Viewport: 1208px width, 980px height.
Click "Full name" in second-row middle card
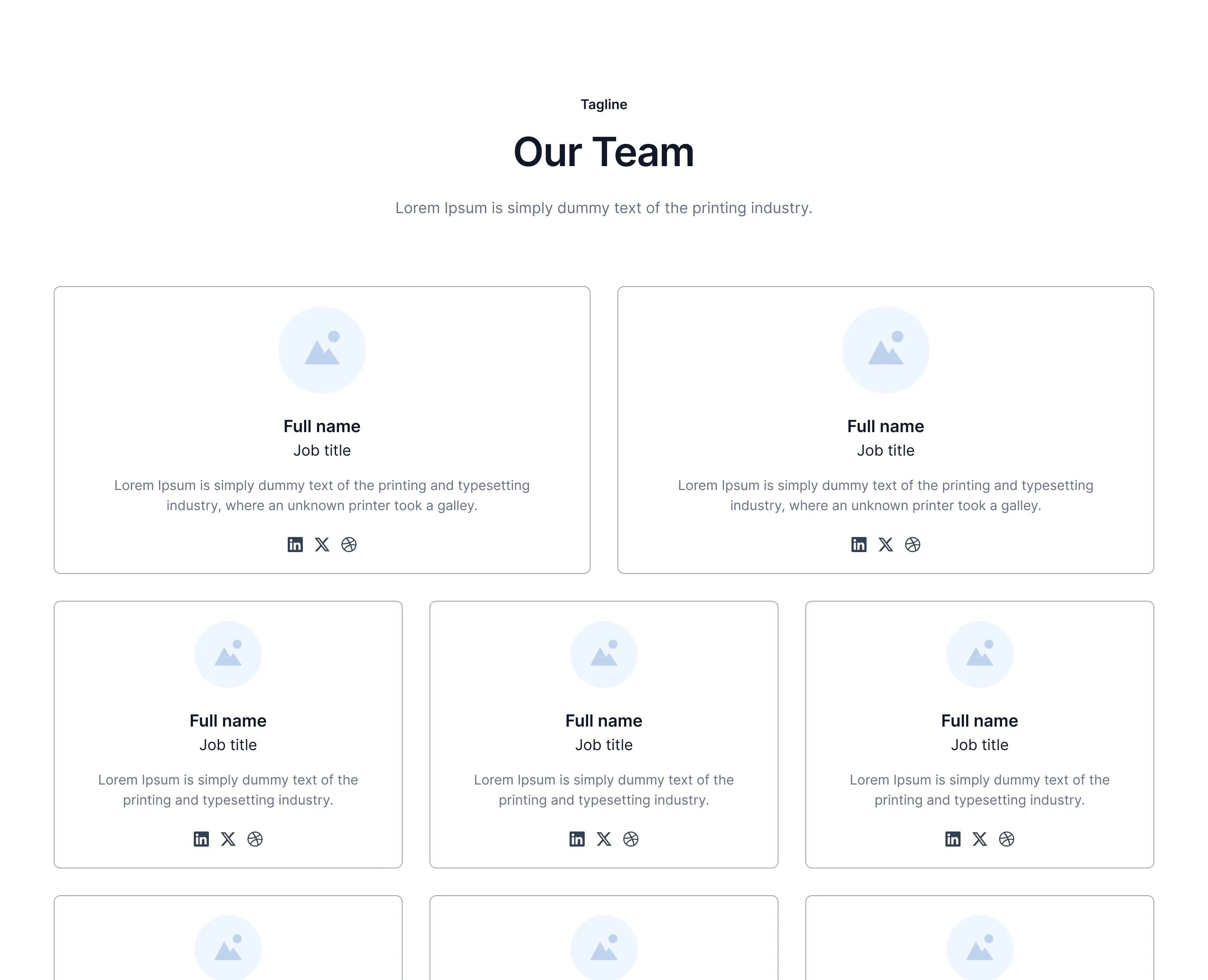tap(604, 721)
